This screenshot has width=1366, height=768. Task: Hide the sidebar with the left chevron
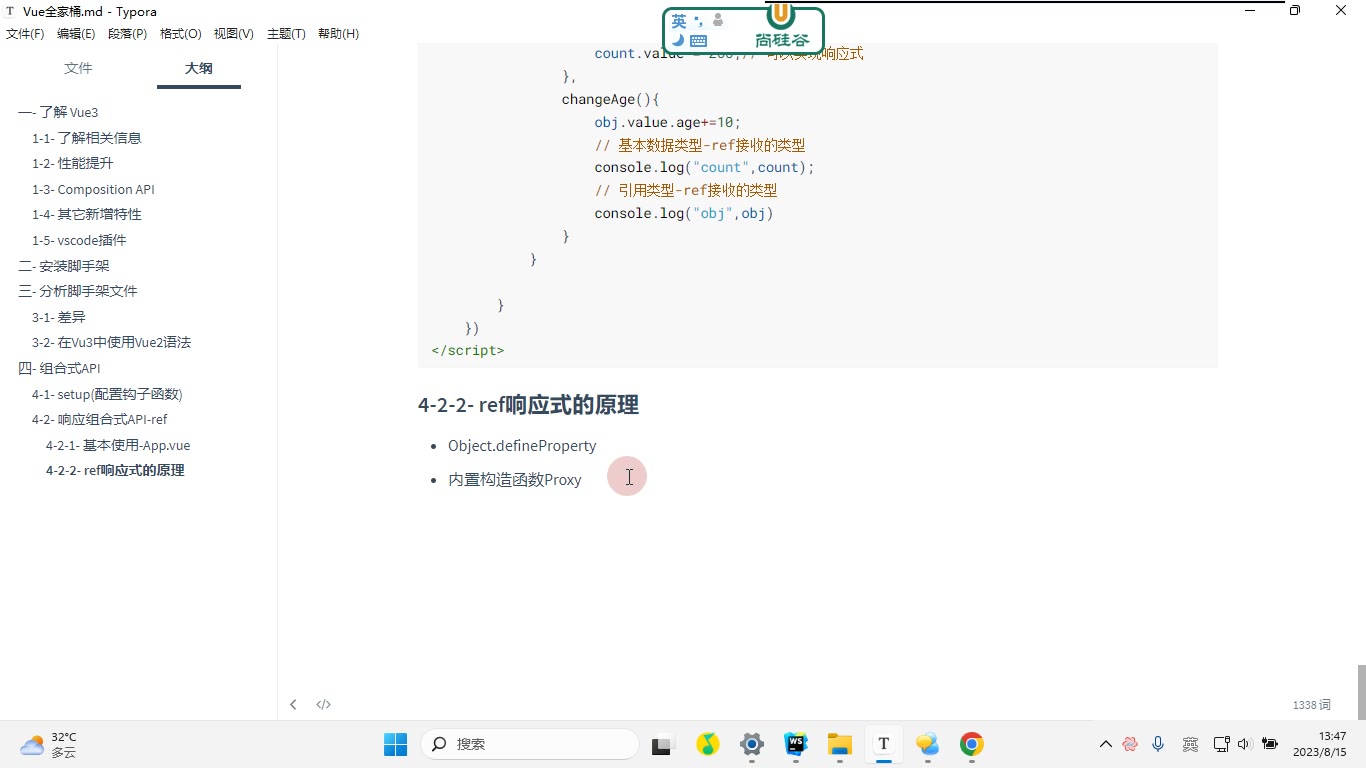pos(293,704)
